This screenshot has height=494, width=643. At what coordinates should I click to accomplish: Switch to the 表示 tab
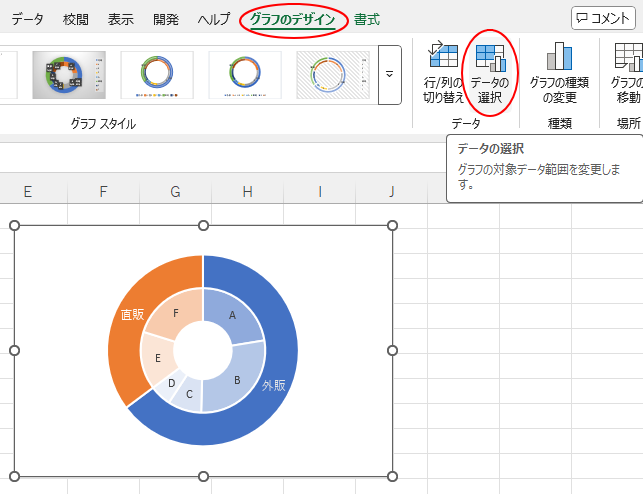click(x=121, y=19)
